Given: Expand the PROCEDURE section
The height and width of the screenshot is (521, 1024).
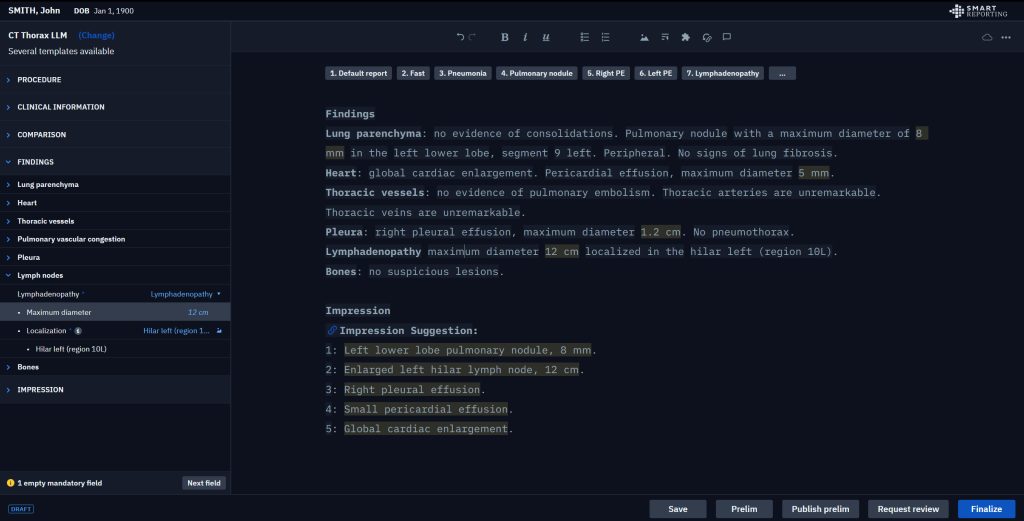Looking at the screenshot, I should pyautogui.click(x=39, y=79).
